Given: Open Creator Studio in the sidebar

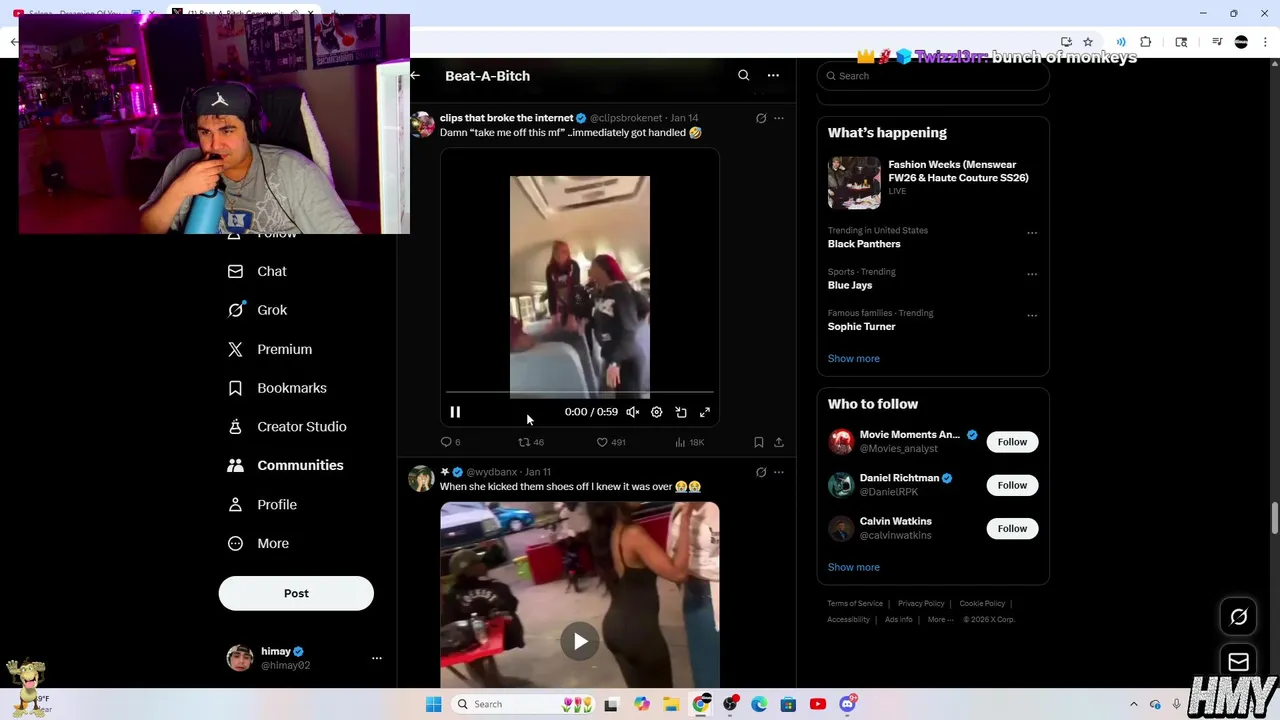Looking at the screenshot, I should coord(286,427).
